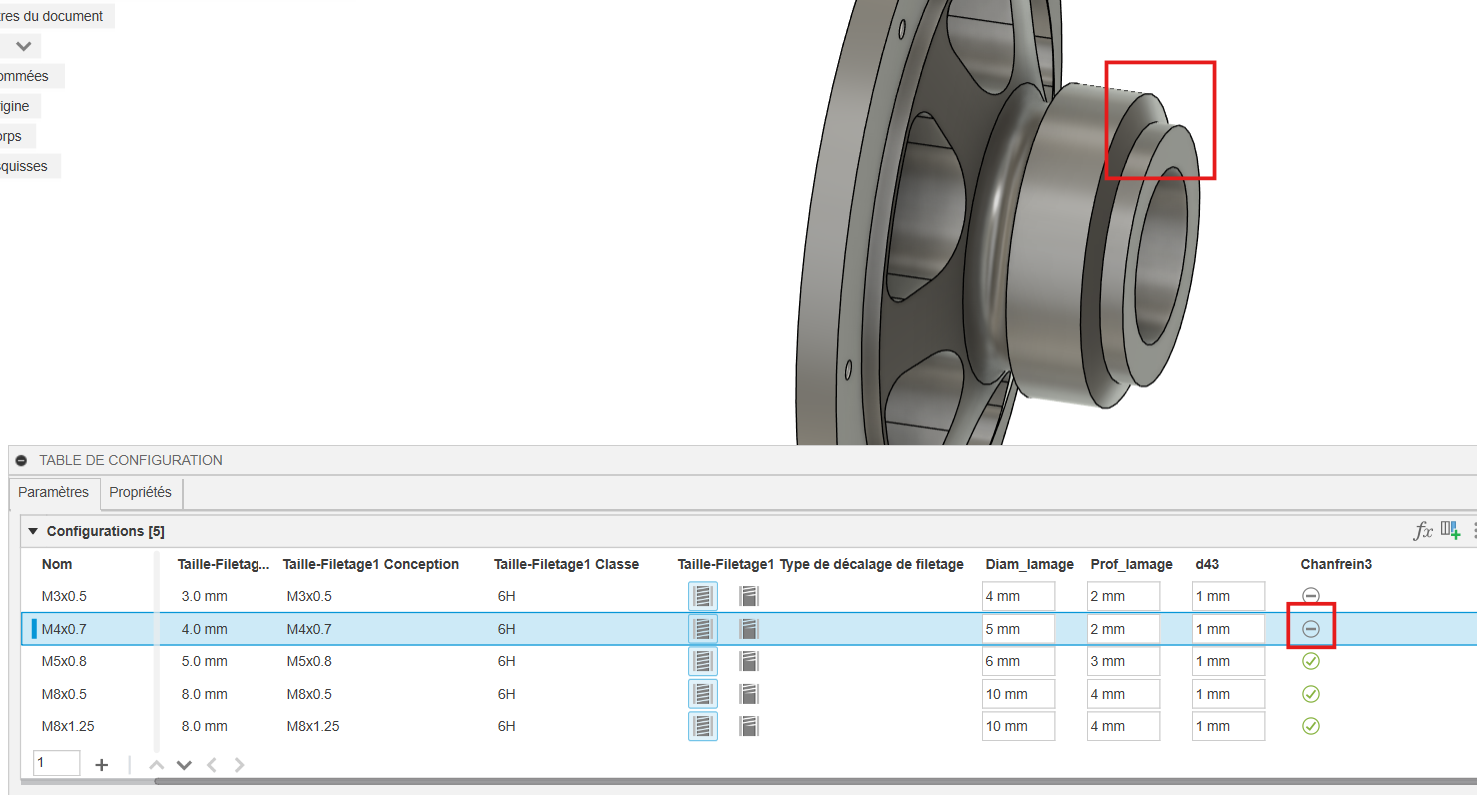The height and width of the screenshot is (795, 1477).
Task: Open the fx parameters icon in Configurations header
Action: (x=1422, y=531)
